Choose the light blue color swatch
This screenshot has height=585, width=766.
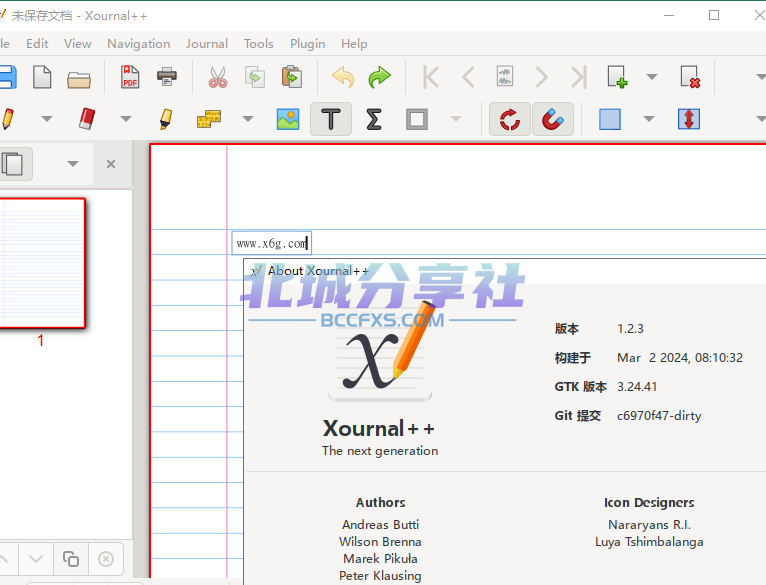pyautogui.click(x=610, y=119)
